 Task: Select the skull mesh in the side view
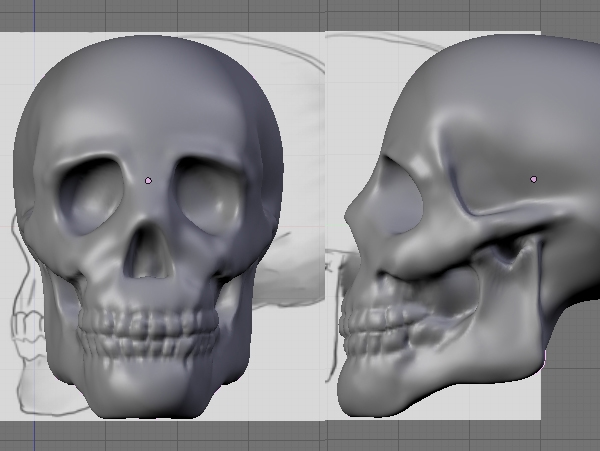(x=469, y=226)
